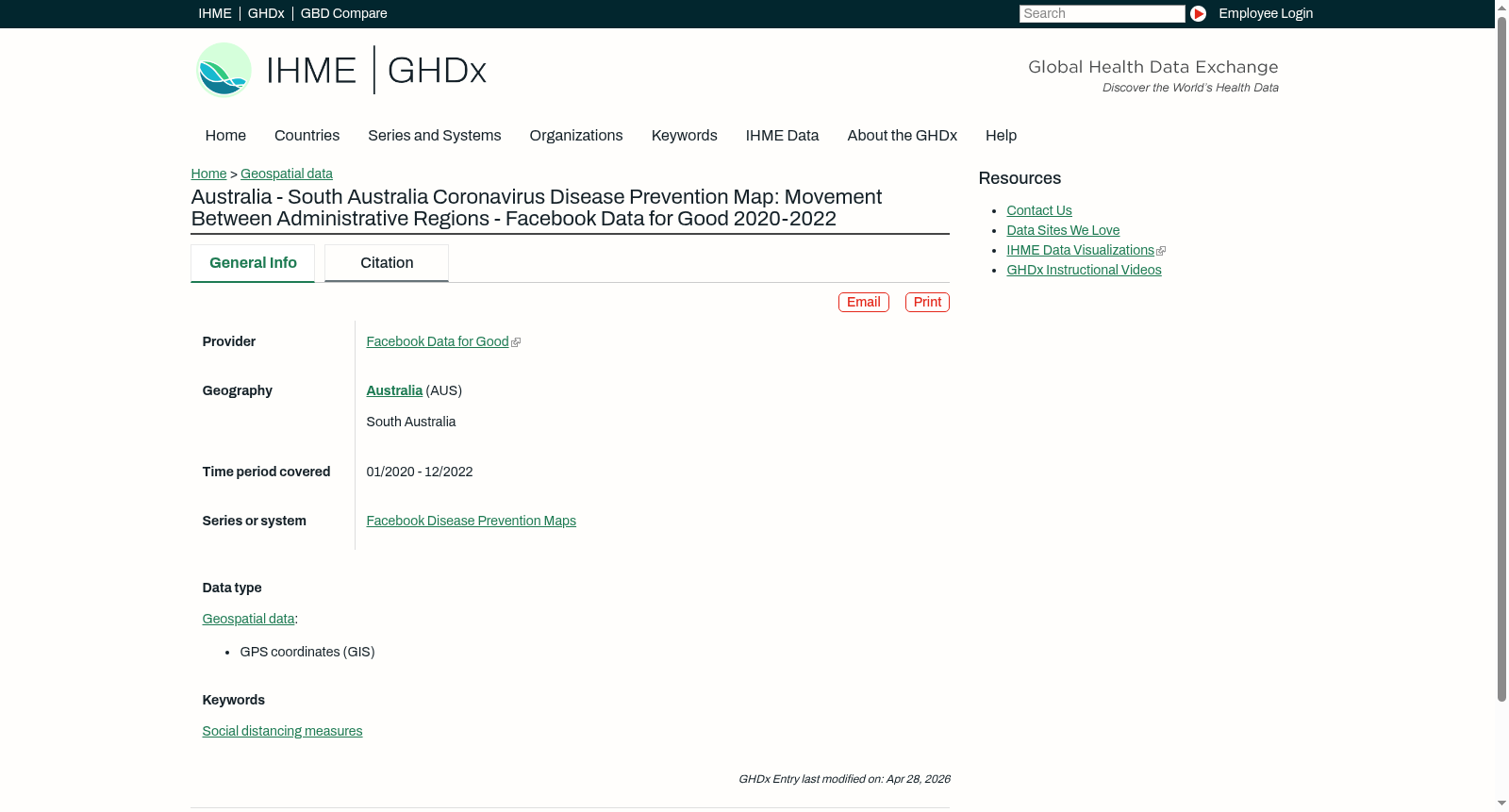This screenshot has height=812, width=1509.
Task: Open the IHME link in top bar
Action: [215, 13]
